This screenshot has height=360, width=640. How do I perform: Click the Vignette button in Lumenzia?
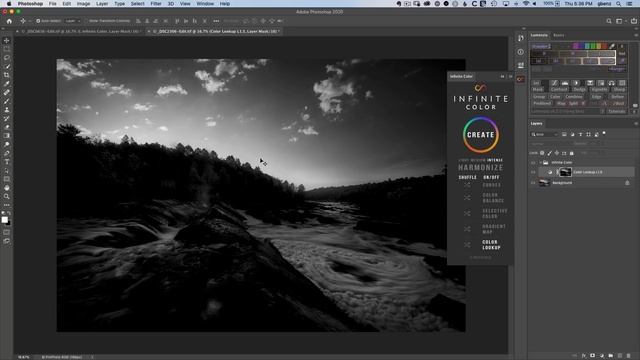click(x=599, y=89)
